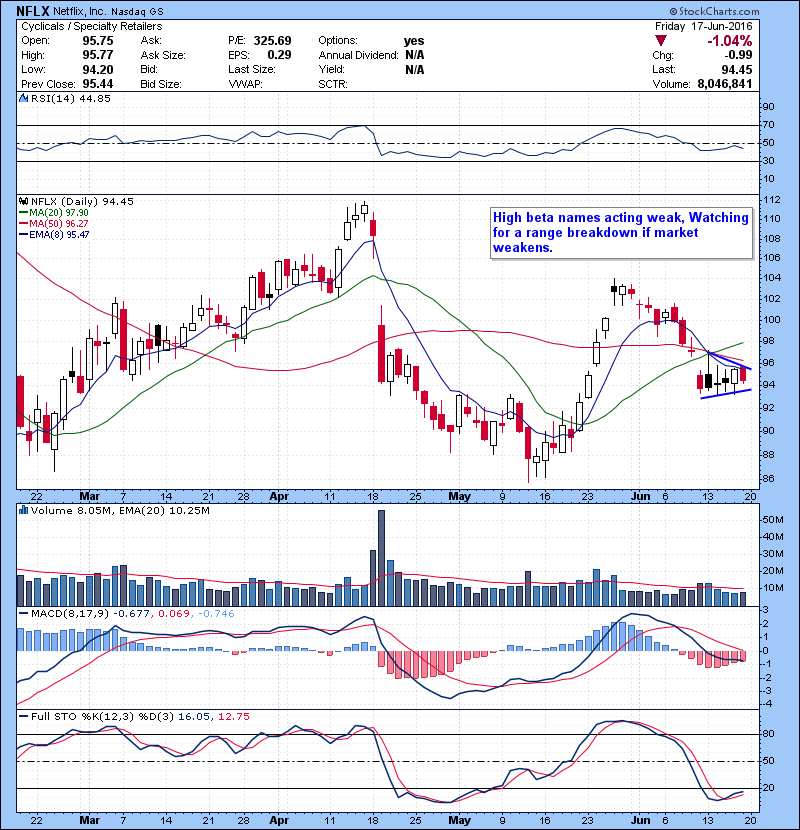Screen dimensions: 800x830
Task: Click the SCTR label
Action: click(x=332, y=84)
